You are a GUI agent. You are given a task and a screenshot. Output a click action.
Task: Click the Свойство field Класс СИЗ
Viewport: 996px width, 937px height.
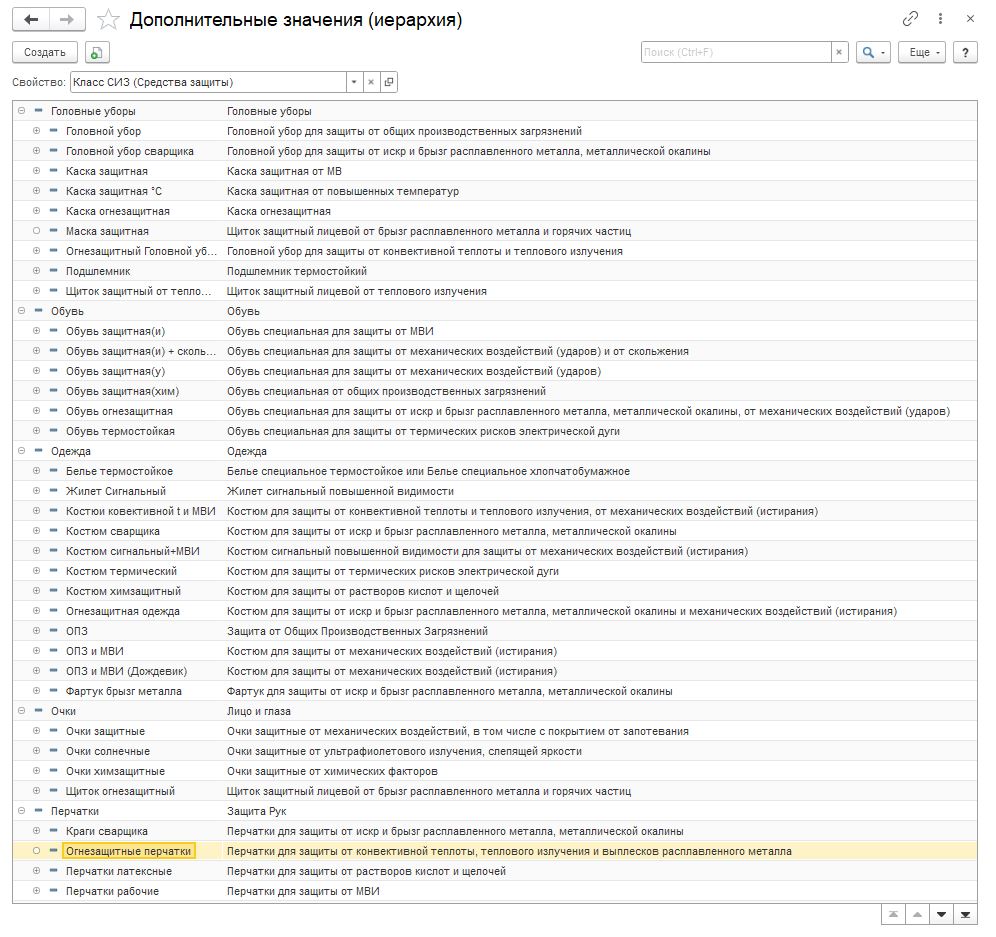(208, 82)
